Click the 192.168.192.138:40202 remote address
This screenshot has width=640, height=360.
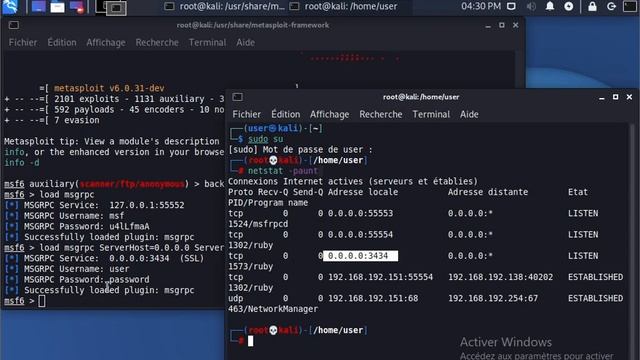coord(500,277)
